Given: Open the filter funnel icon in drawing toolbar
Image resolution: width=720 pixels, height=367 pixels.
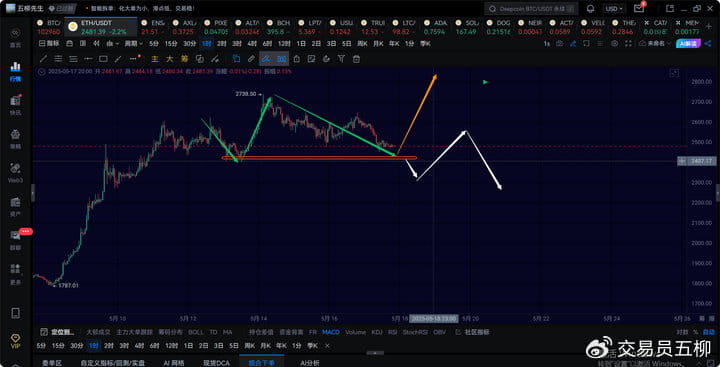Looking at the screenshot, I should click(x=341, y=59).
